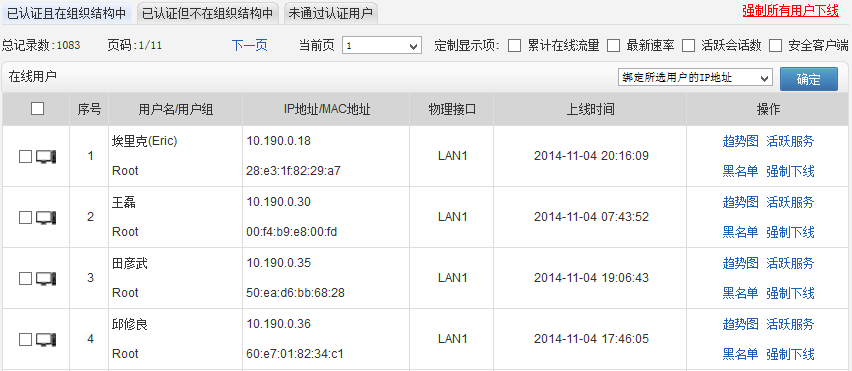Toggle the 安全客户端 checkbox
The width and height of the screenshot is (852, 371).
pos(775,46)
